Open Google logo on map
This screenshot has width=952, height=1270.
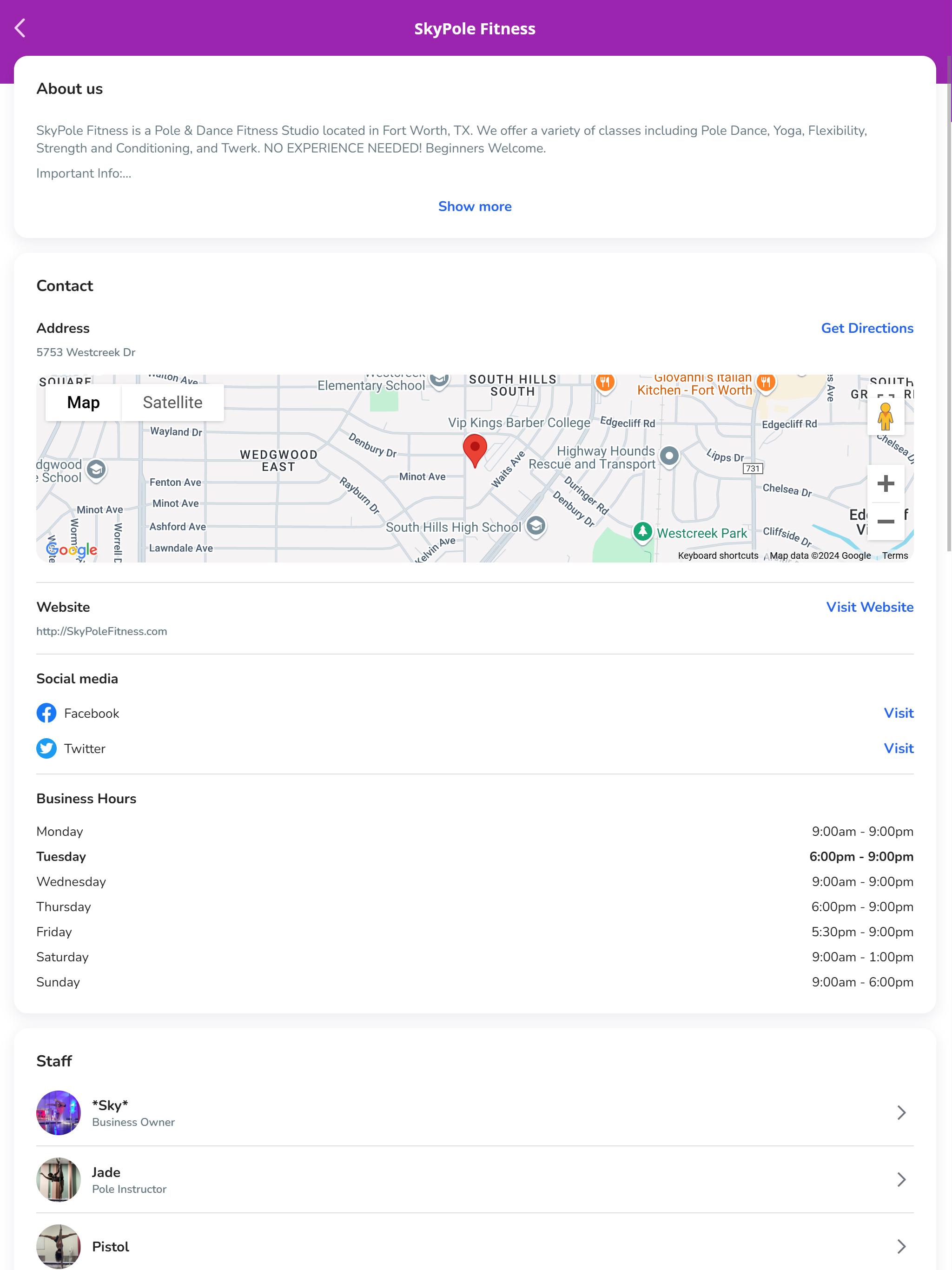coord(71,550)
